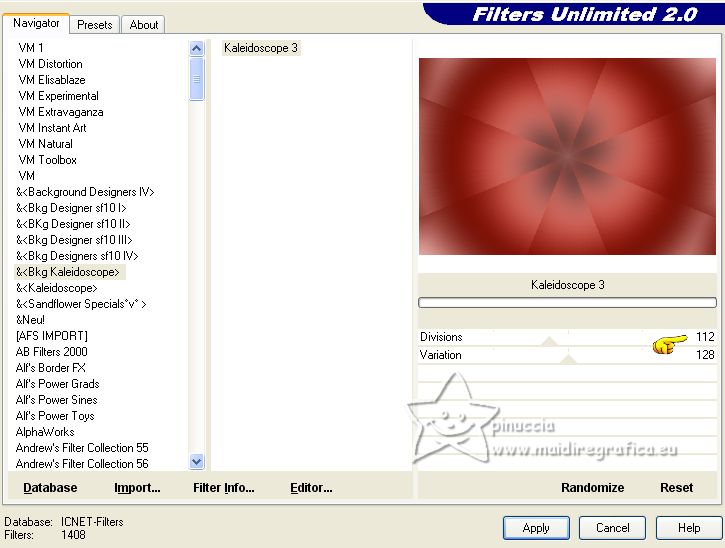Cancel the filter dialog
The image size is (725, 548).
pos(613,528)
